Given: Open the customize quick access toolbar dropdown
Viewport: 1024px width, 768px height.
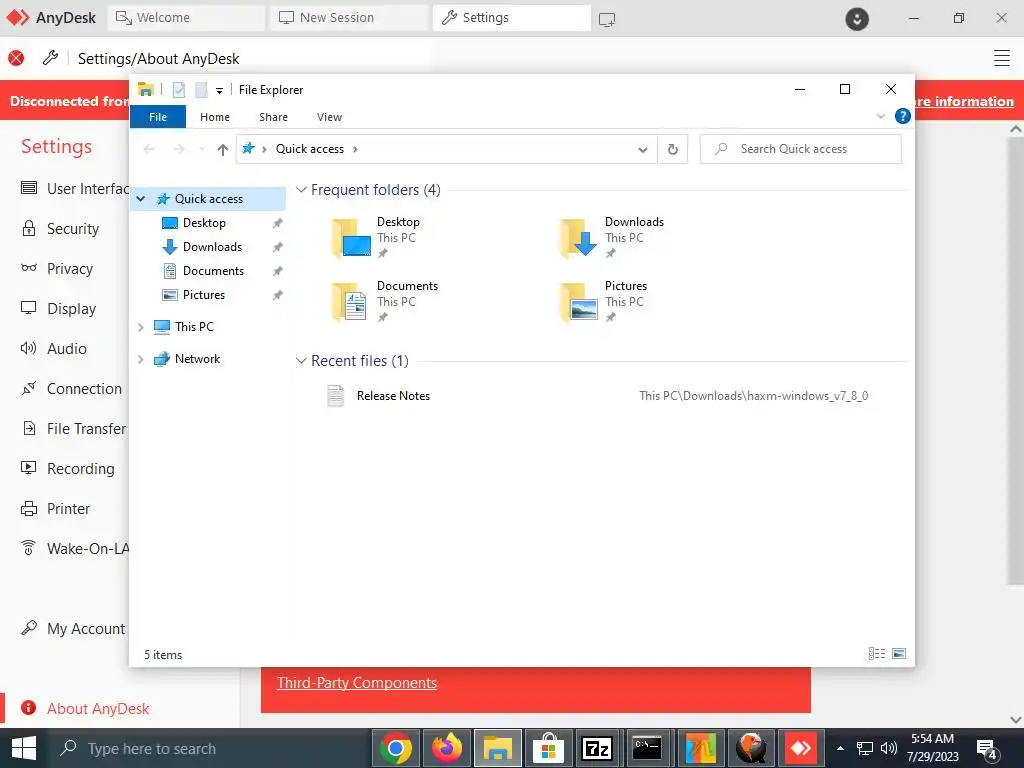Looking at the screenshot, I should point(219,91).
